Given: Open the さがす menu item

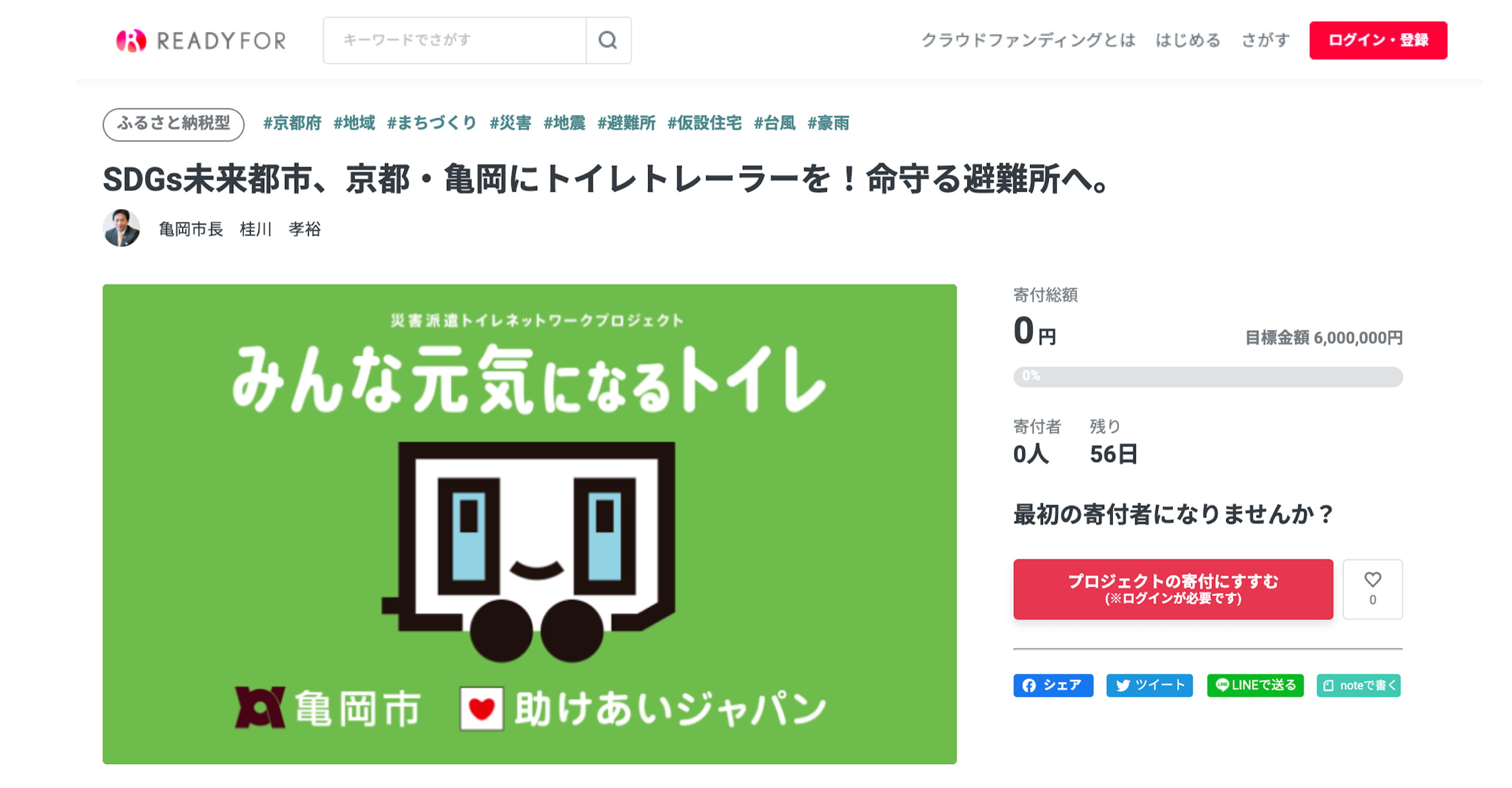Looking at the screenshot, I should coord(1265,40).
